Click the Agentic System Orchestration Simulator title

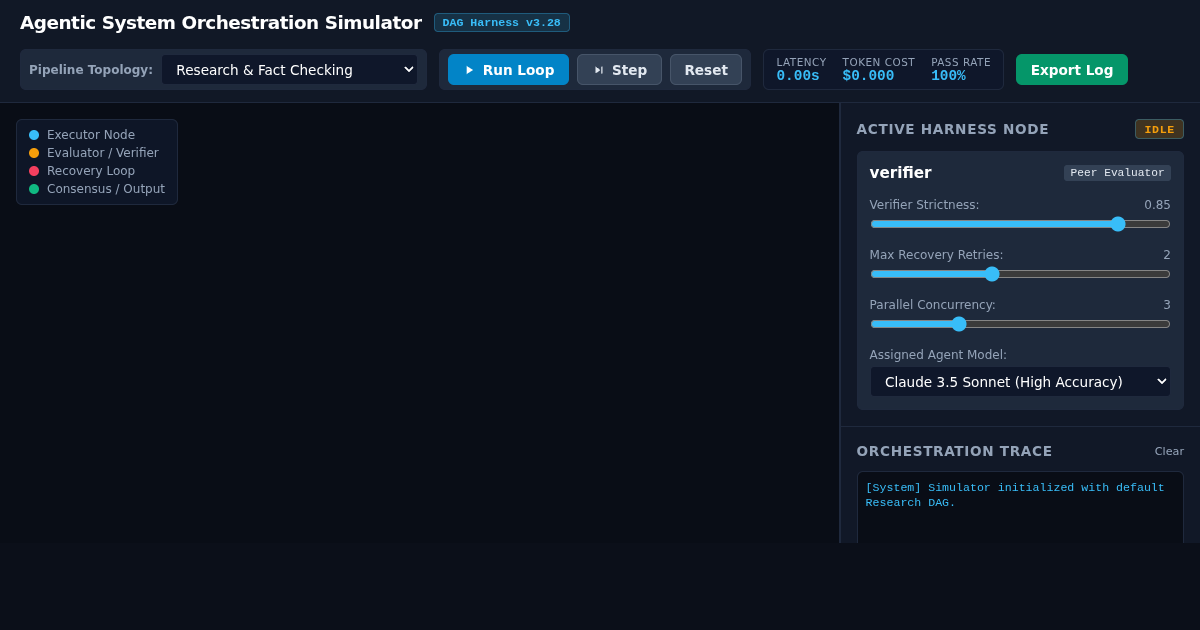tap(221, 23)
